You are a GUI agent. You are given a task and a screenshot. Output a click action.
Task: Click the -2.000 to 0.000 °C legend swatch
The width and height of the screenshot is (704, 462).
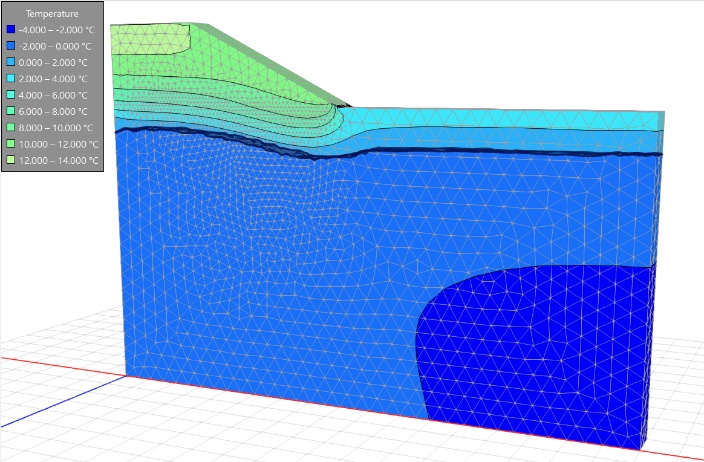(11, 46)
